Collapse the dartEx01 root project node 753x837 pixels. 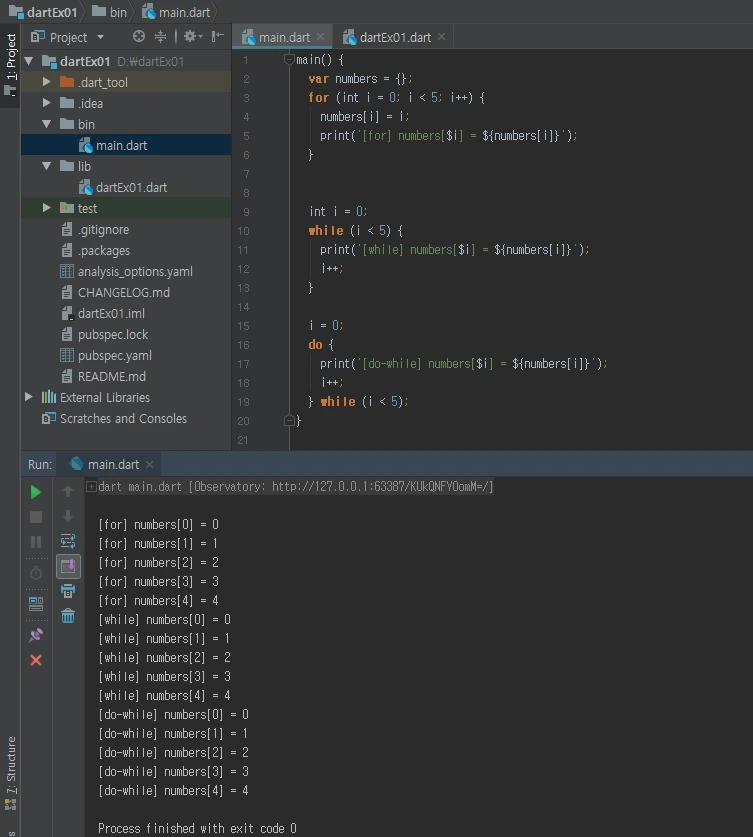click(x=29, y=61)
